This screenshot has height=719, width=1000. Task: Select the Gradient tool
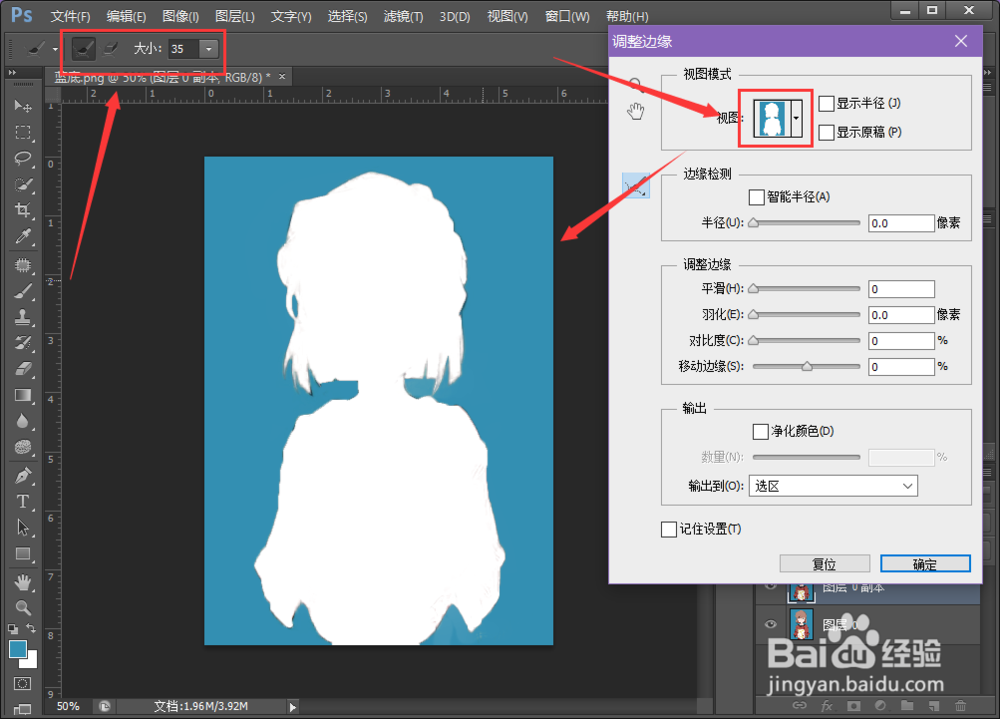click(23, 395)
